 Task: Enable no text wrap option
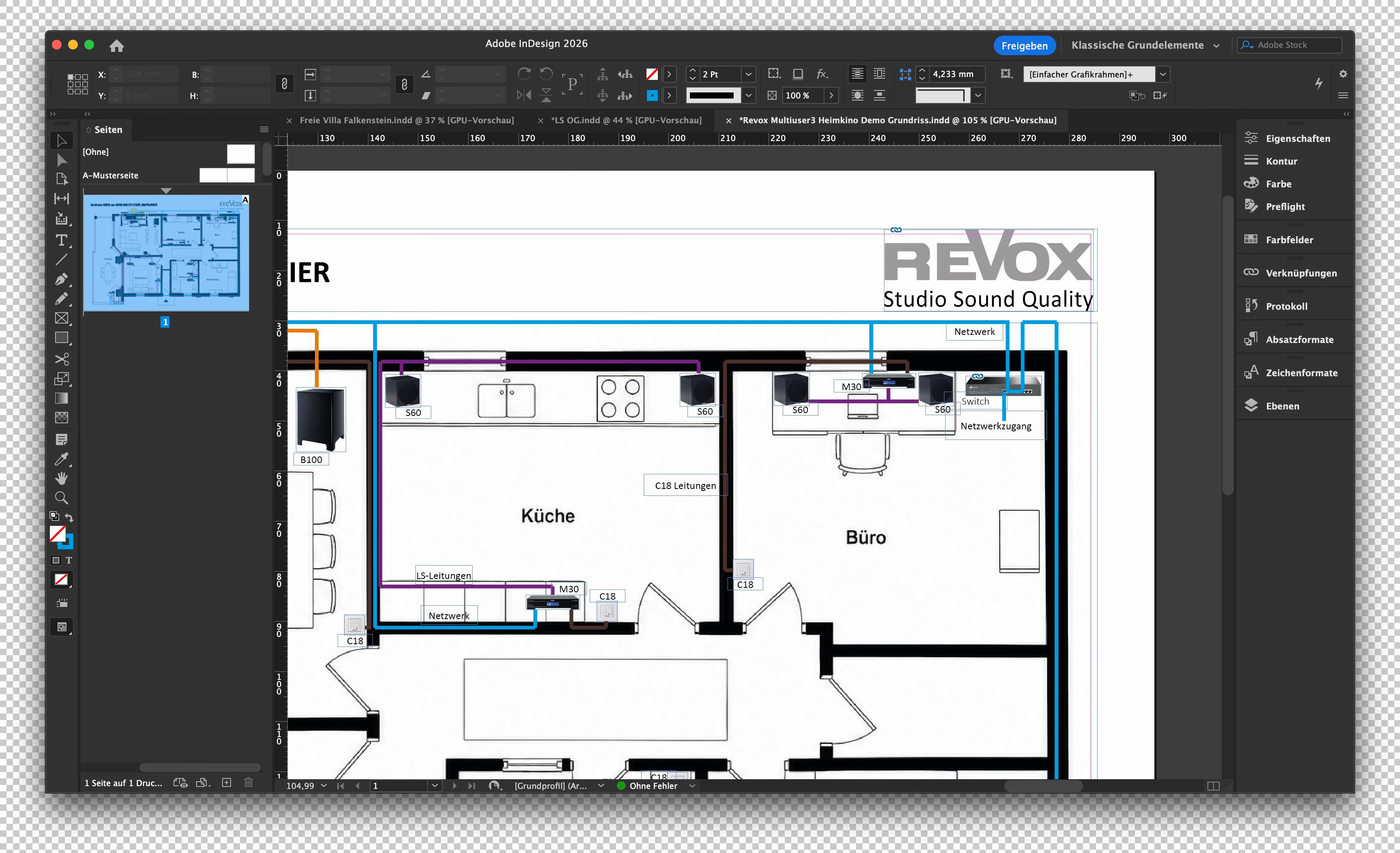857,74
